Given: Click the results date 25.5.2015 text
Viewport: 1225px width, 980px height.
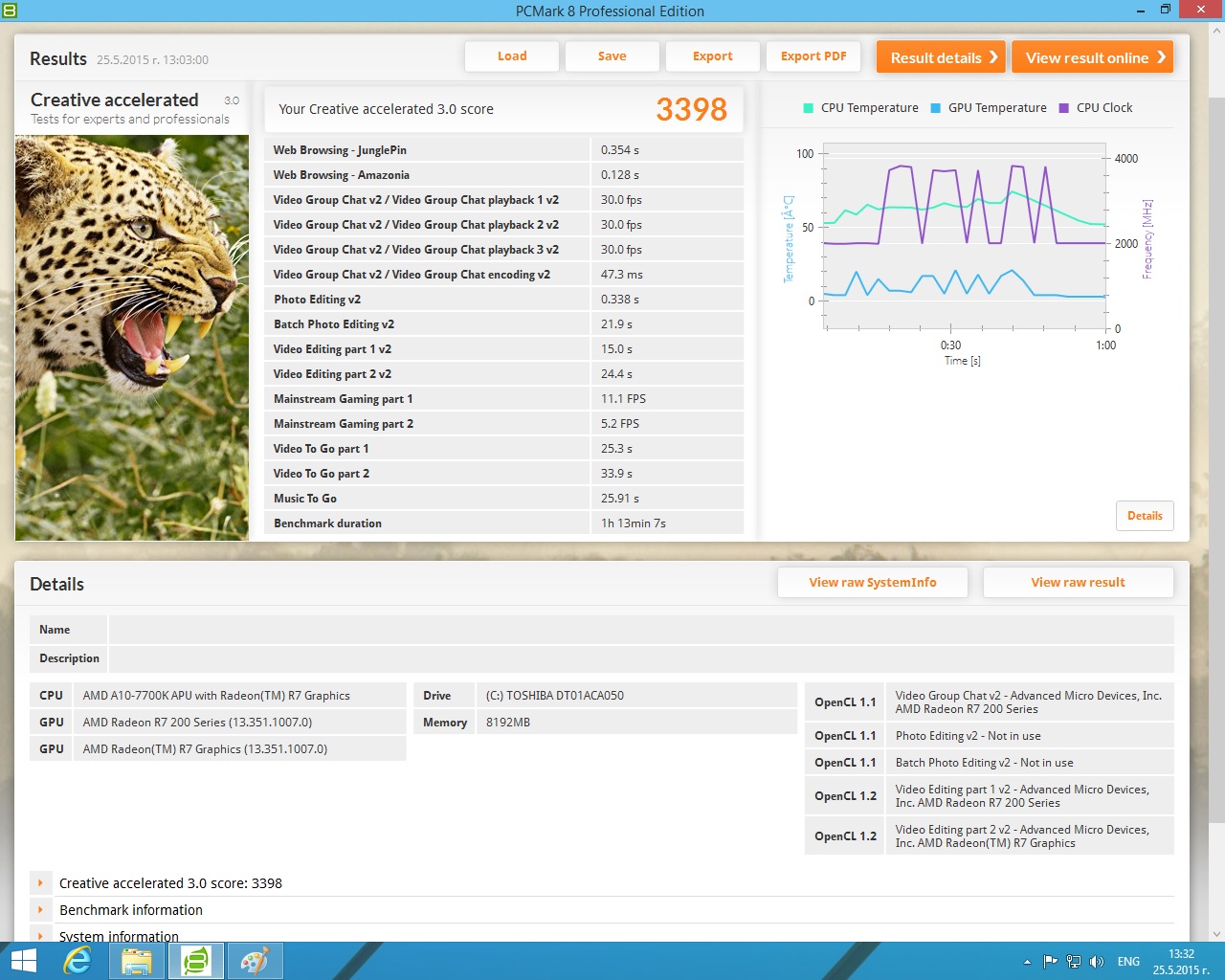Looking at the screenshot, I should pyautogui.click(x=152, y=59).
